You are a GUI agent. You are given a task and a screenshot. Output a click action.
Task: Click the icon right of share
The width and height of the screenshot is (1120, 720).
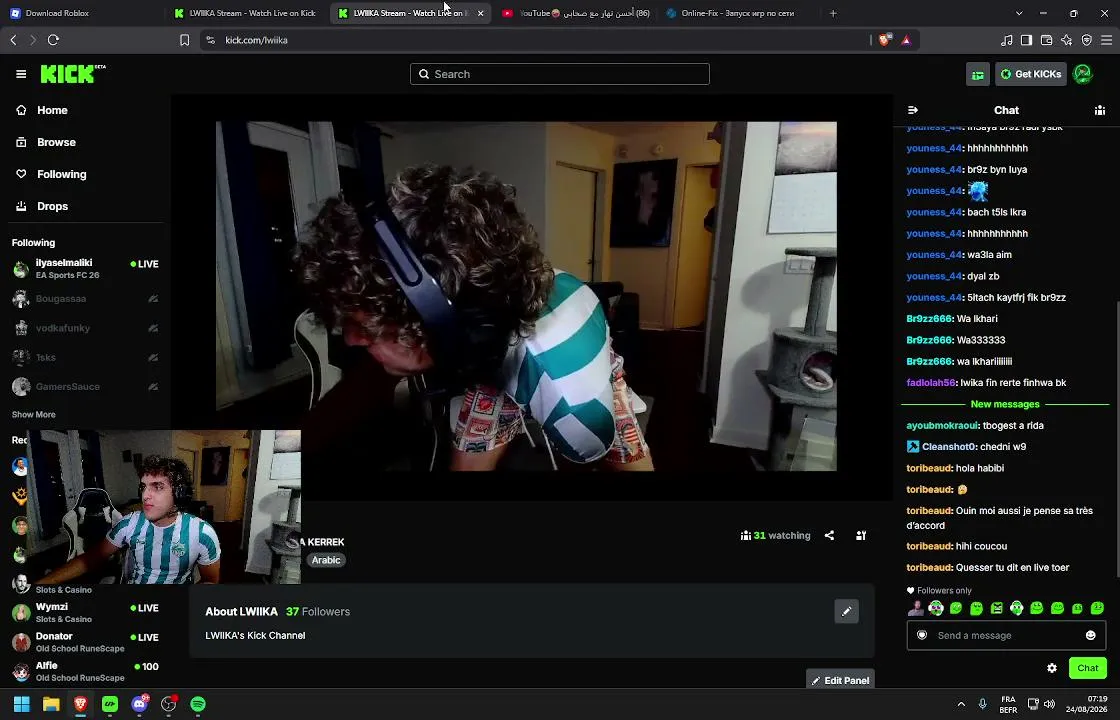861,535
